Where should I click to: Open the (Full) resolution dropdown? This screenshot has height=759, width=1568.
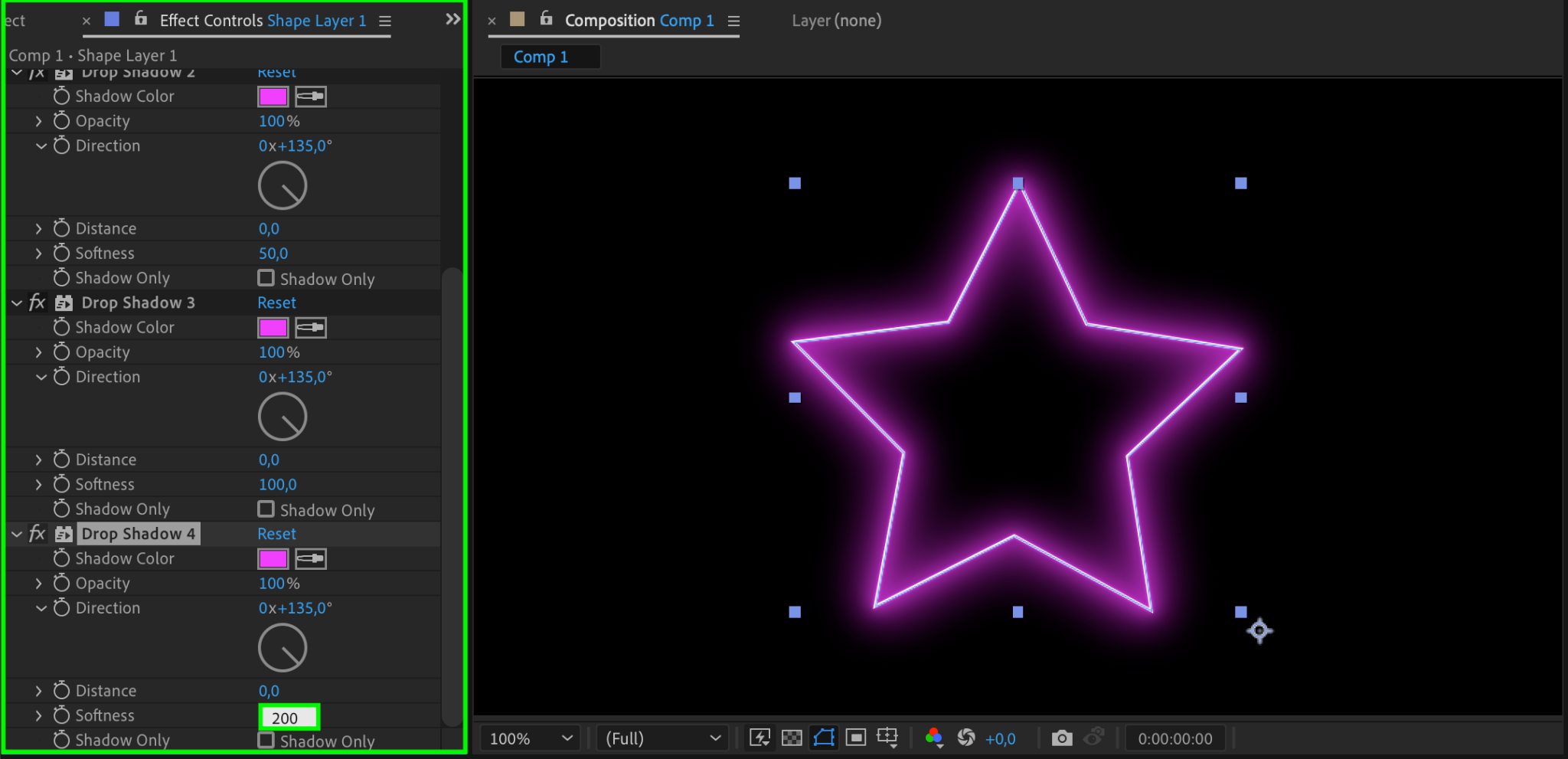point(662,738)
